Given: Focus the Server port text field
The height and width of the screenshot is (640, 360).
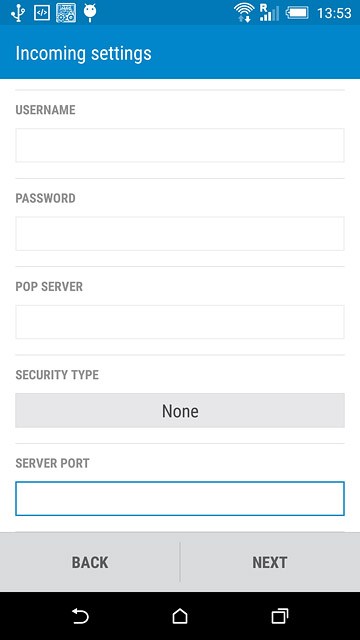Looking at the screenshot, I should [180, 498].
